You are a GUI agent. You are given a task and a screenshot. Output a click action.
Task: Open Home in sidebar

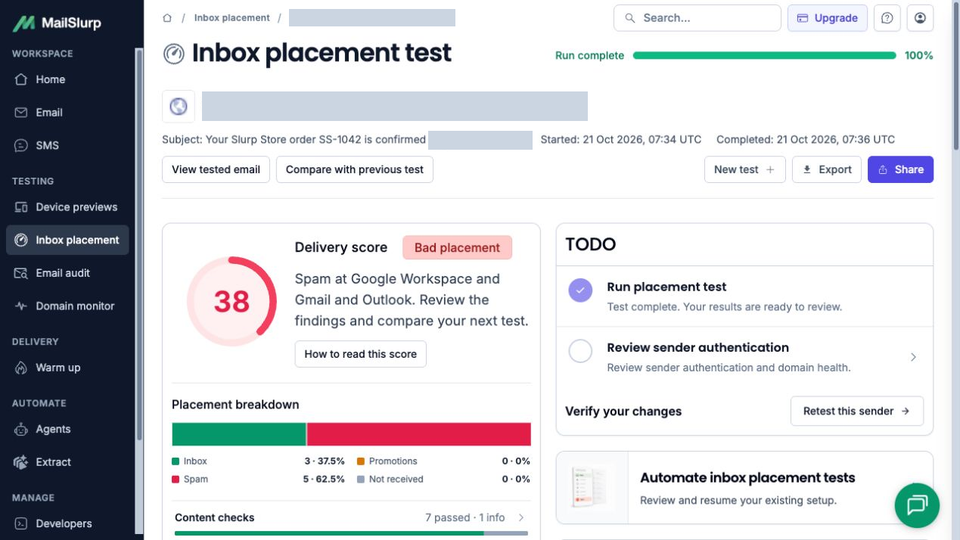point(67,80)
